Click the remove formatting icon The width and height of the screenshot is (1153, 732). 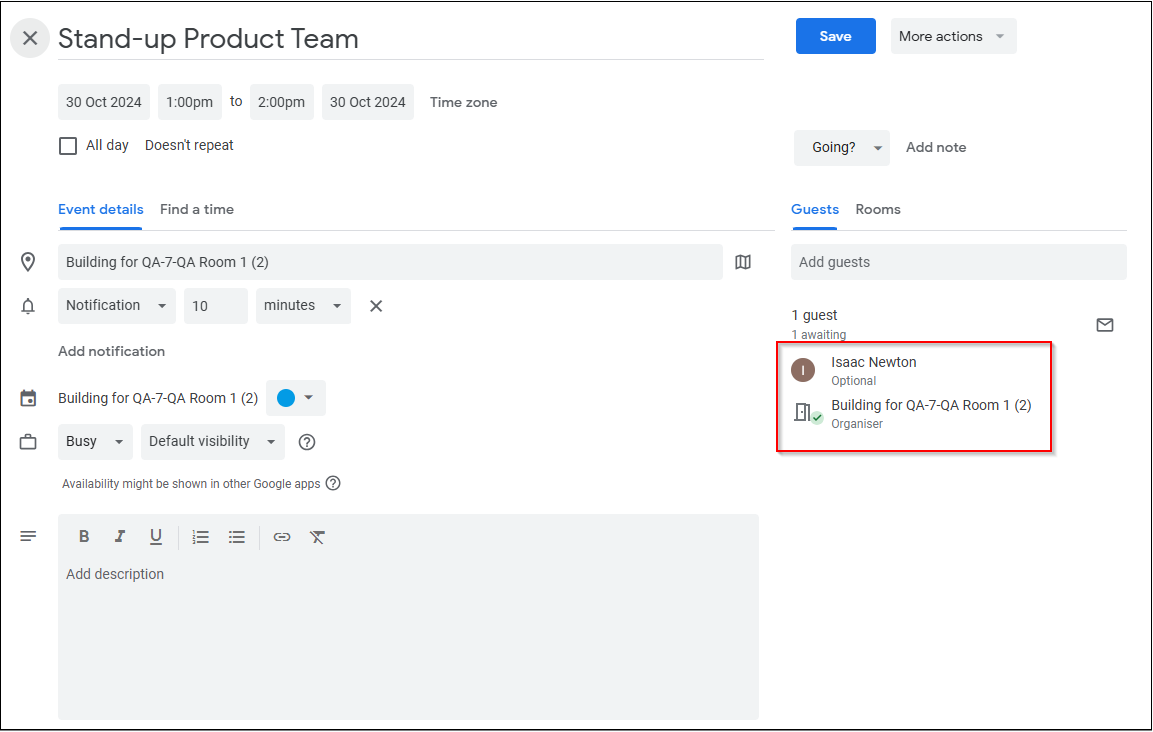[x=317, y=537]
